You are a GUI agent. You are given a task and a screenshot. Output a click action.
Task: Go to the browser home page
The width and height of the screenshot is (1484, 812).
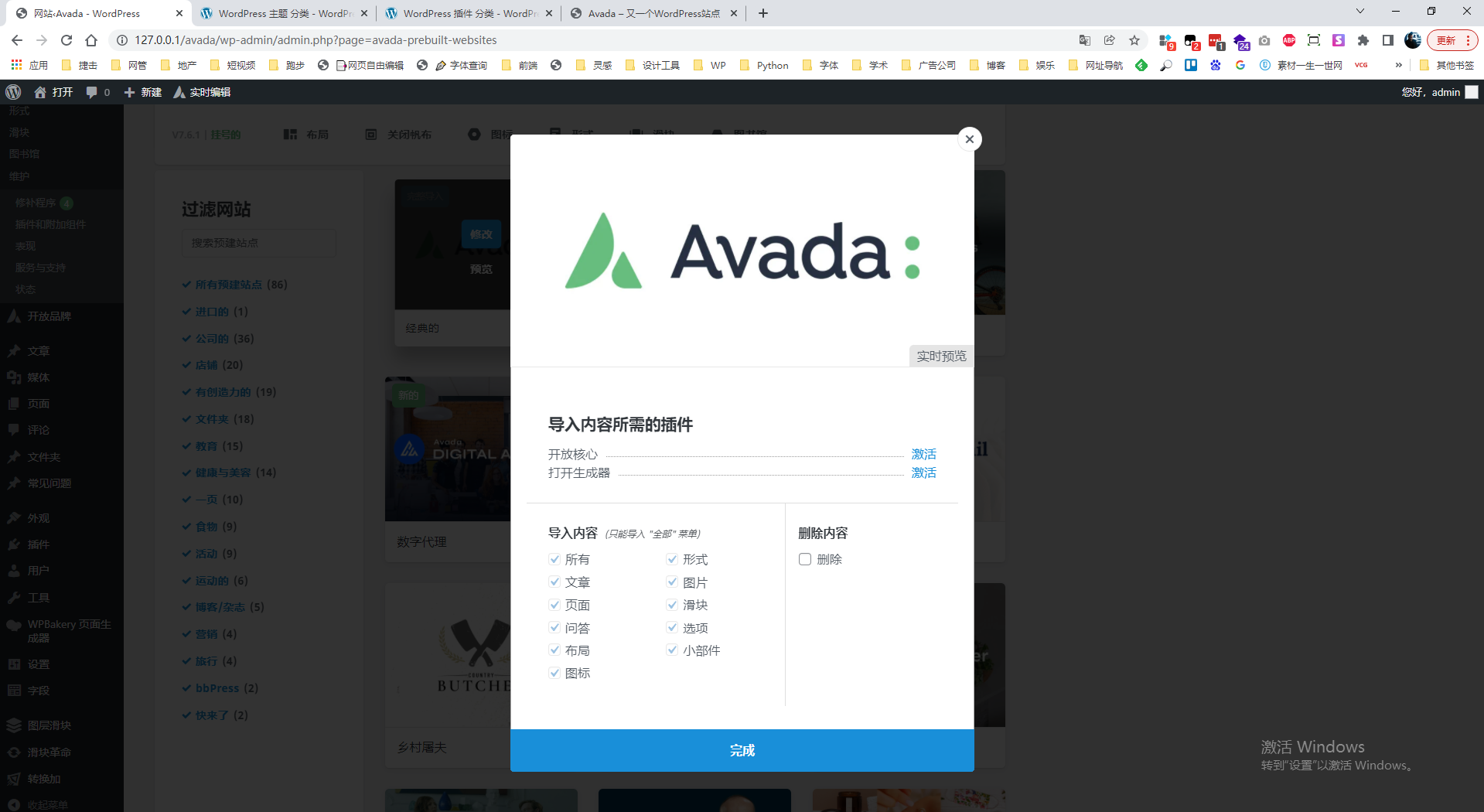click(91, 40)
